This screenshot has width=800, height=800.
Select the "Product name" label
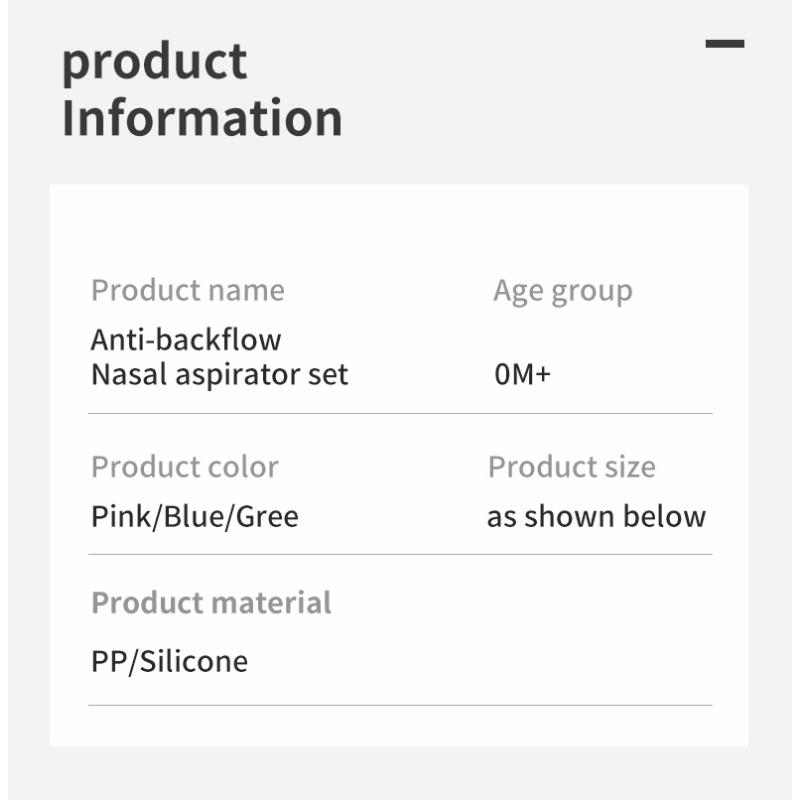tap(187, 290)
